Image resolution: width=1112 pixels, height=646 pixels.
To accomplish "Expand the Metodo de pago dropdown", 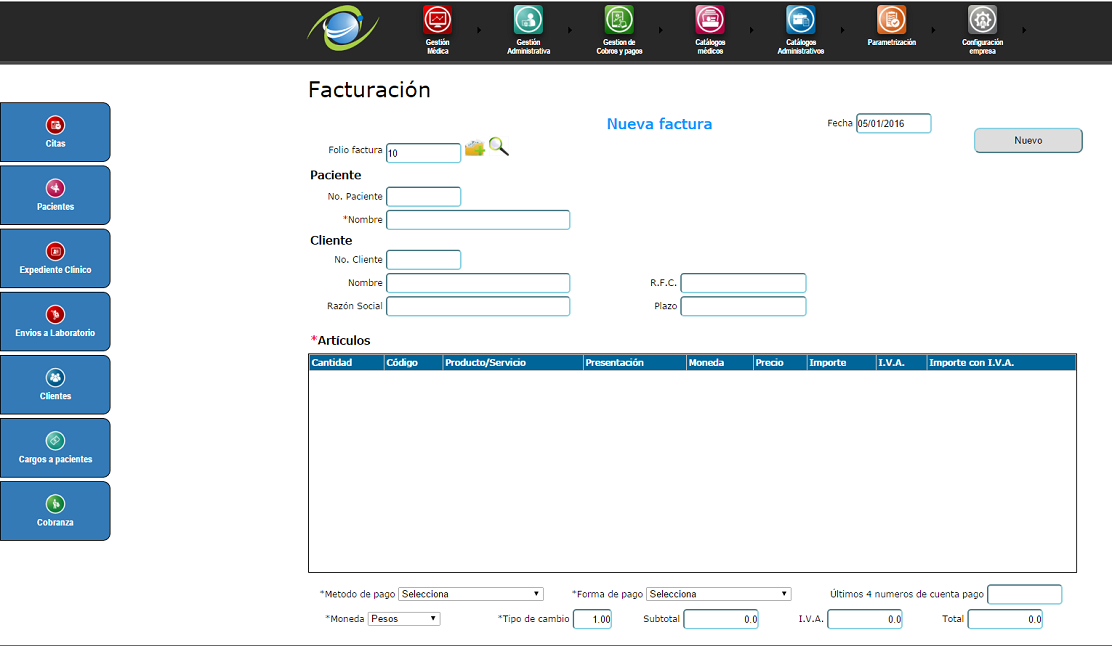I will click(x=472, y=594).
